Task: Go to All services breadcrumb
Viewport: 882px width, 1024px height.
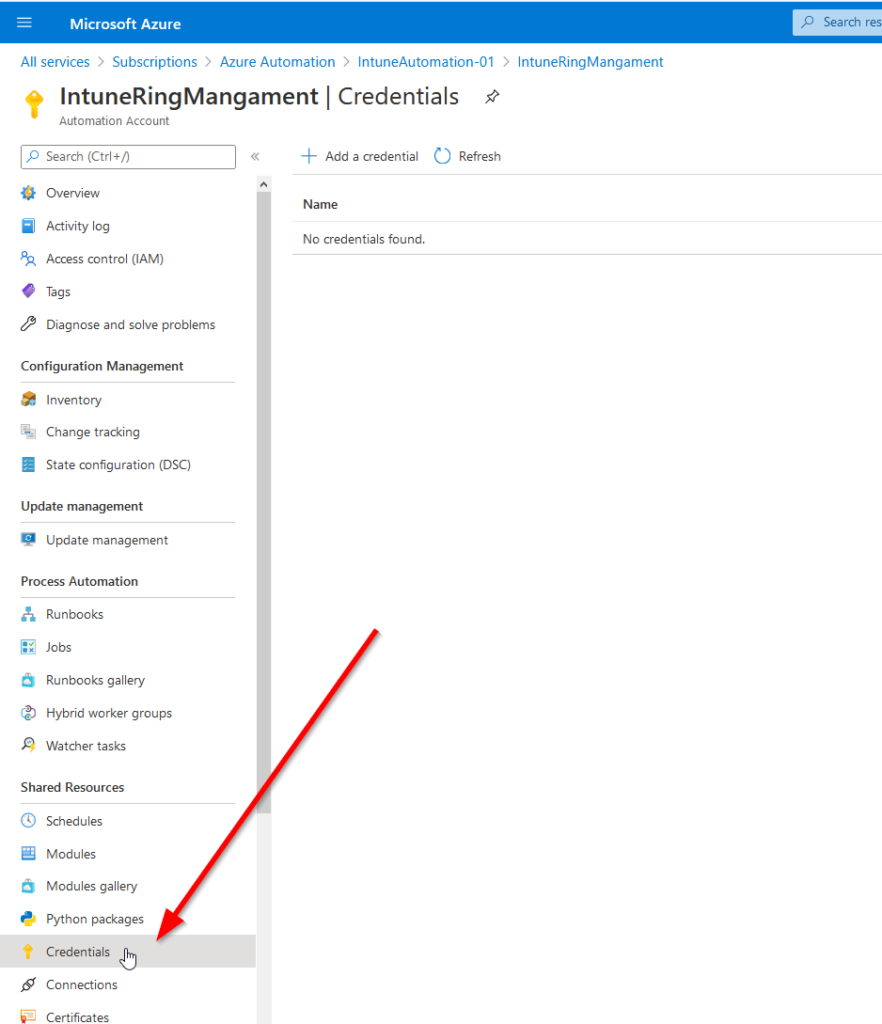Action: click(x=55, y=62)
